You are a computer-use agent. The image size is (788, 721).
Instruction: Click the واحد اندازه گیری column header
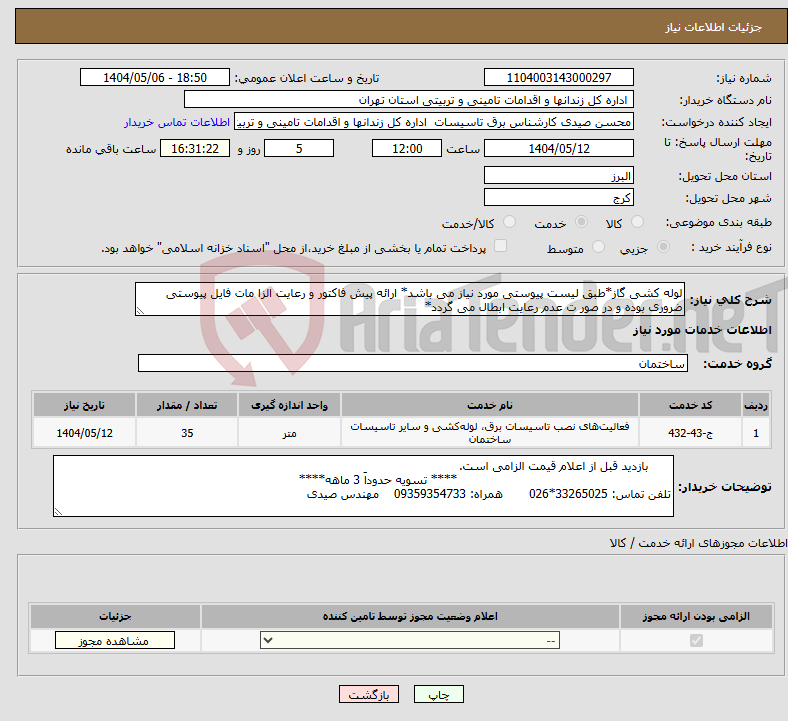point(289,405)
